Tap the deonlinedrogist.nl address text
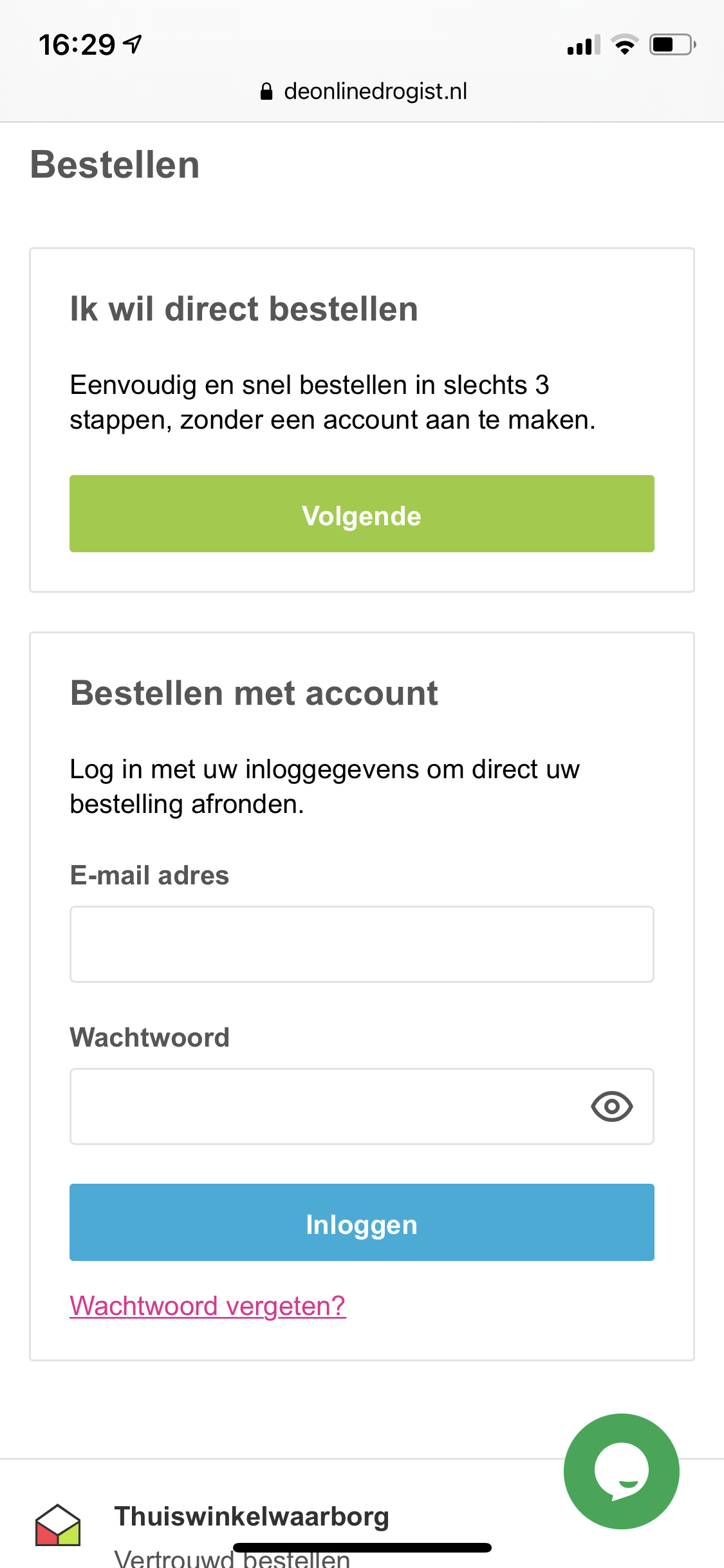 pyautogui.click(x=375, y=91)
